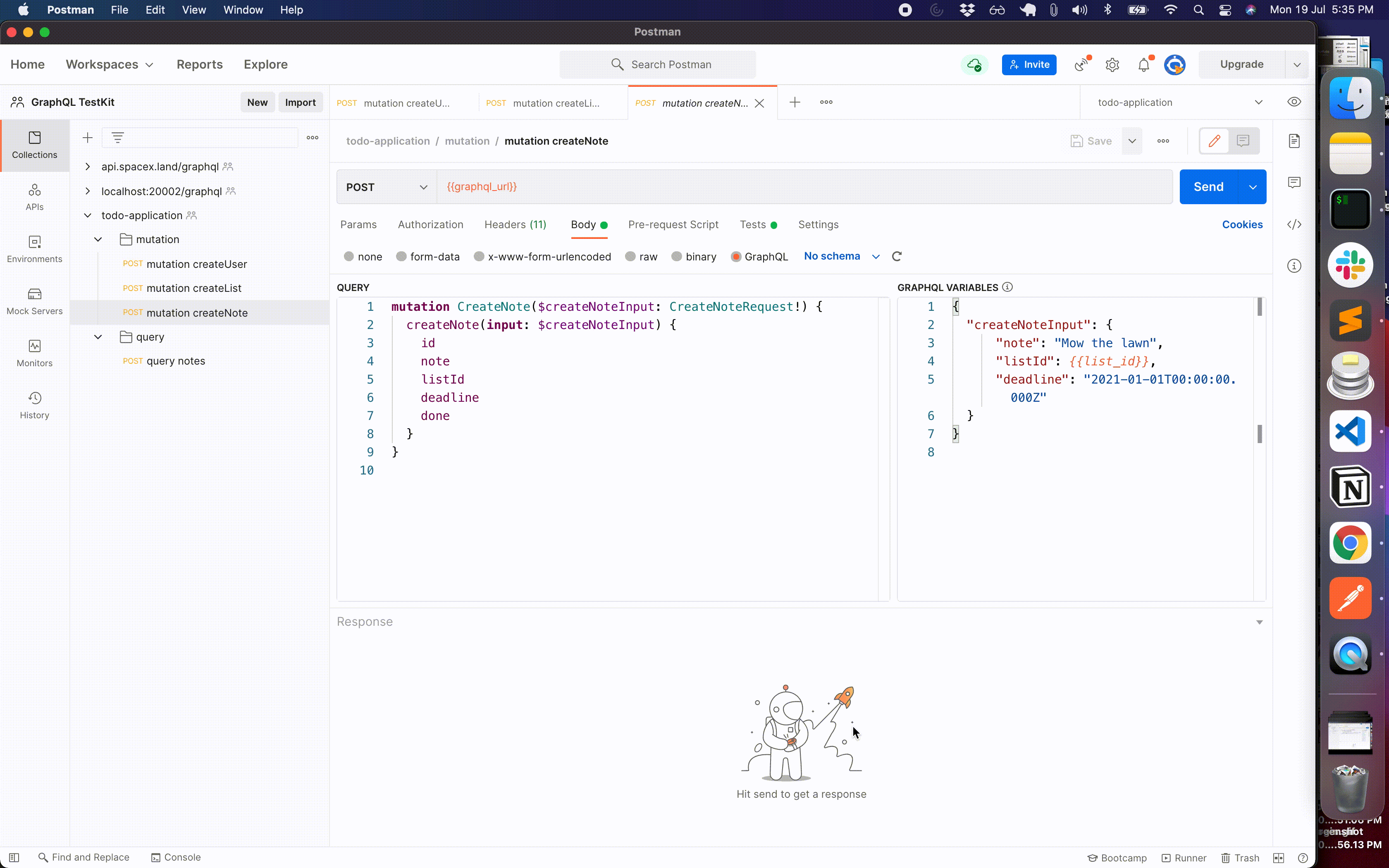Open the code snippet panel

[x=1294, y=224]
